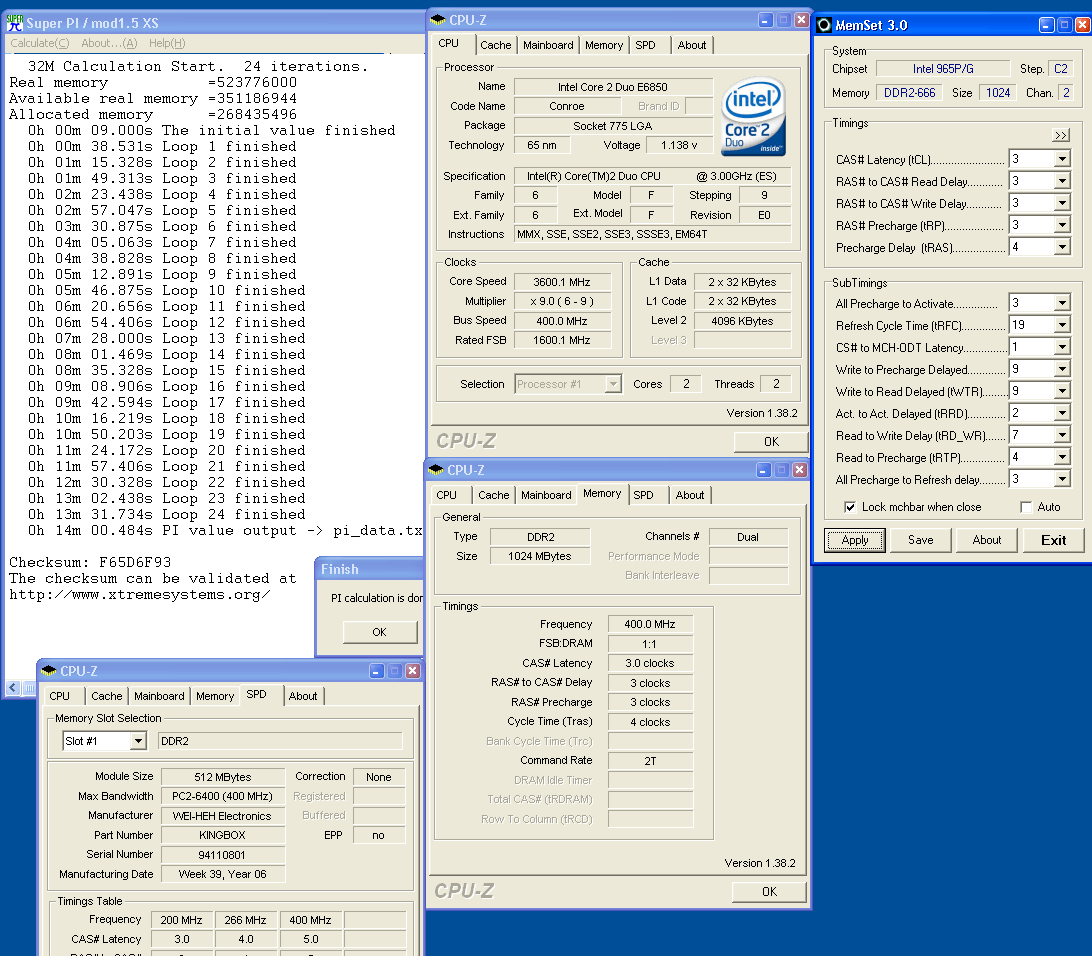
Task: Select Mainboard tab in SPD CPU-Z window
Action: pos(159,696)
